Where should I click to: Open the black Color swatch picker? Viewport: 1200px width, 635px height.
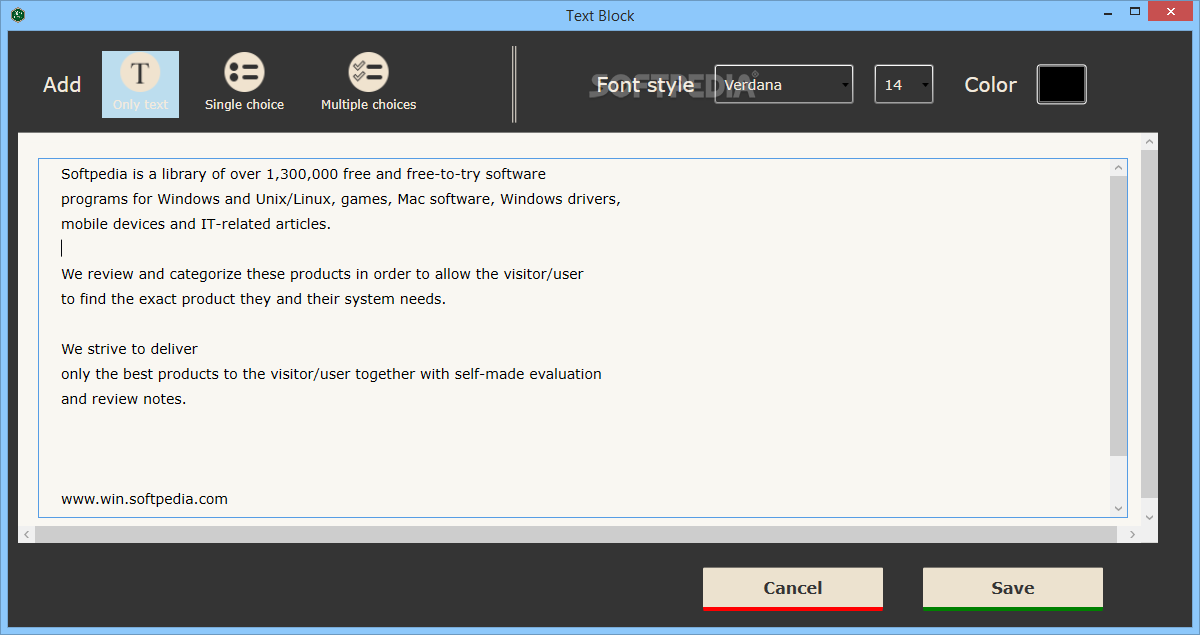(x=1061, y=85)
